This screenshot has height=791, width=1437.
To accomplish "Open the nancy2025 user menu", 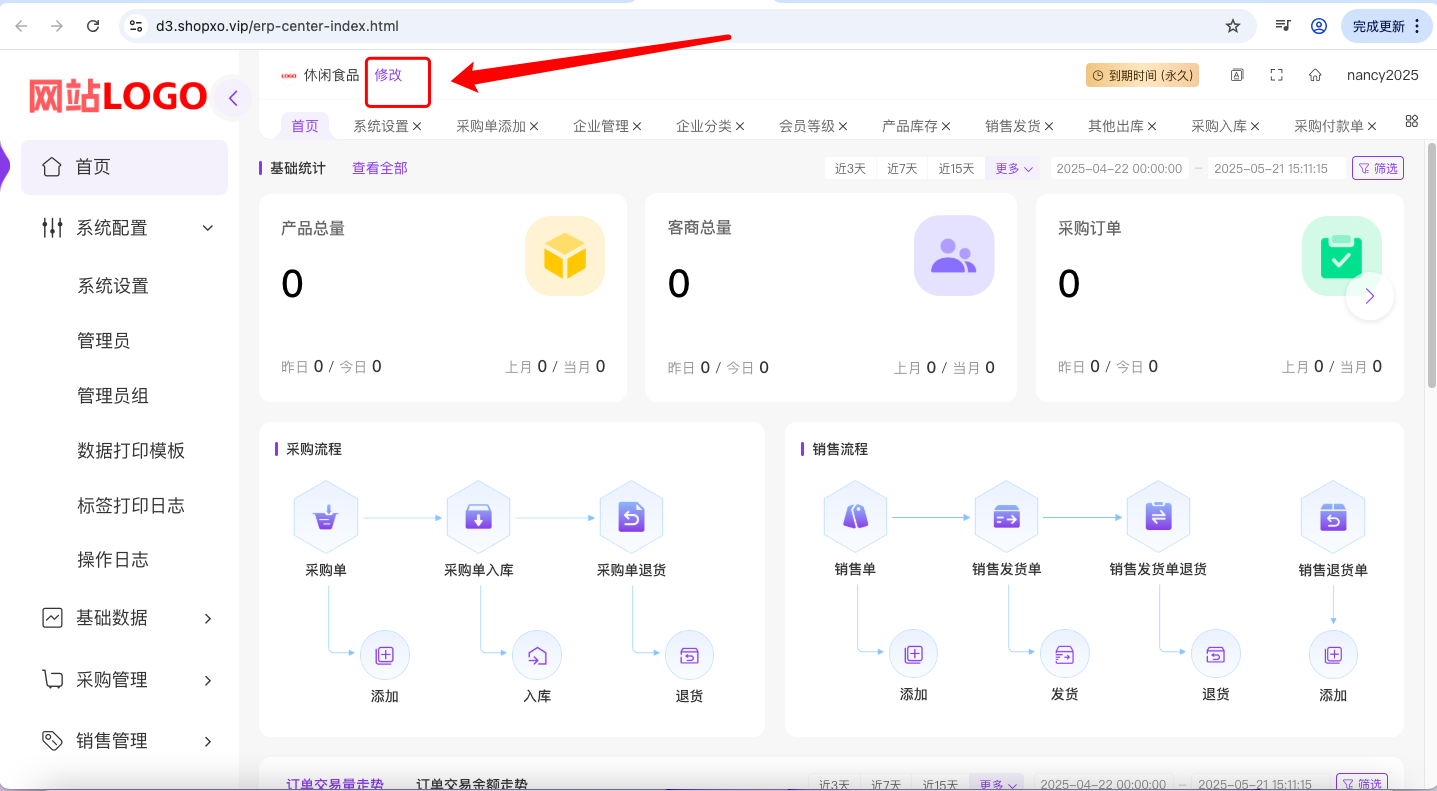I will (1382, 75).
